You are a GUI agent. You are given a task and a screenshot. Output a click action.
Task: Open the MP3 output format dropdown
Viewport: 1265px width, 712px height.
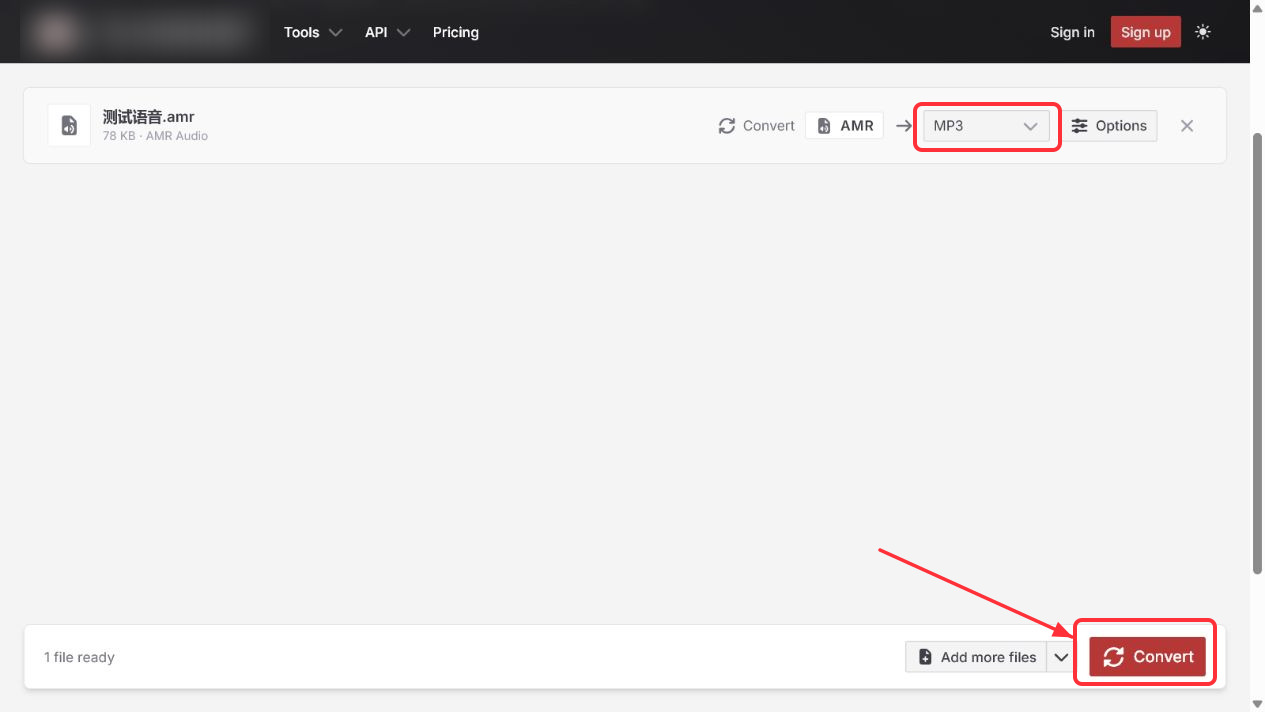(986, 126)
